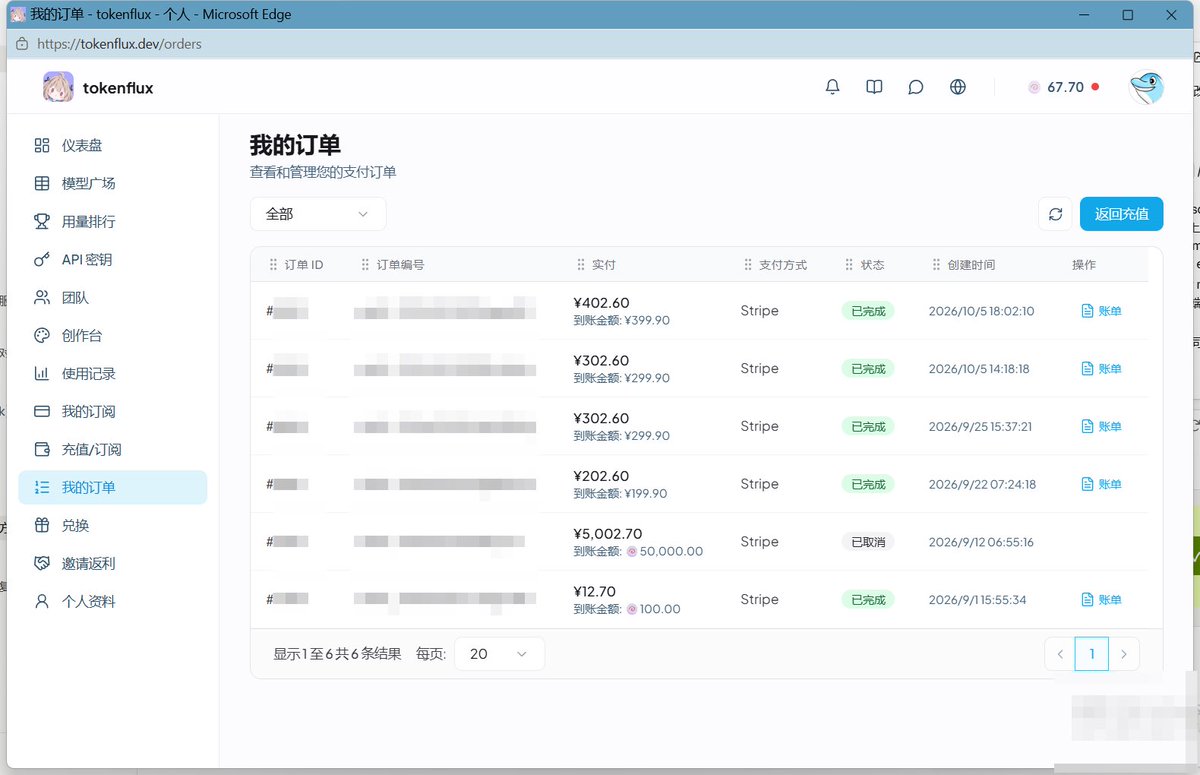Open 账单 for the ¥12.70 order

[x=1101, y=600]
